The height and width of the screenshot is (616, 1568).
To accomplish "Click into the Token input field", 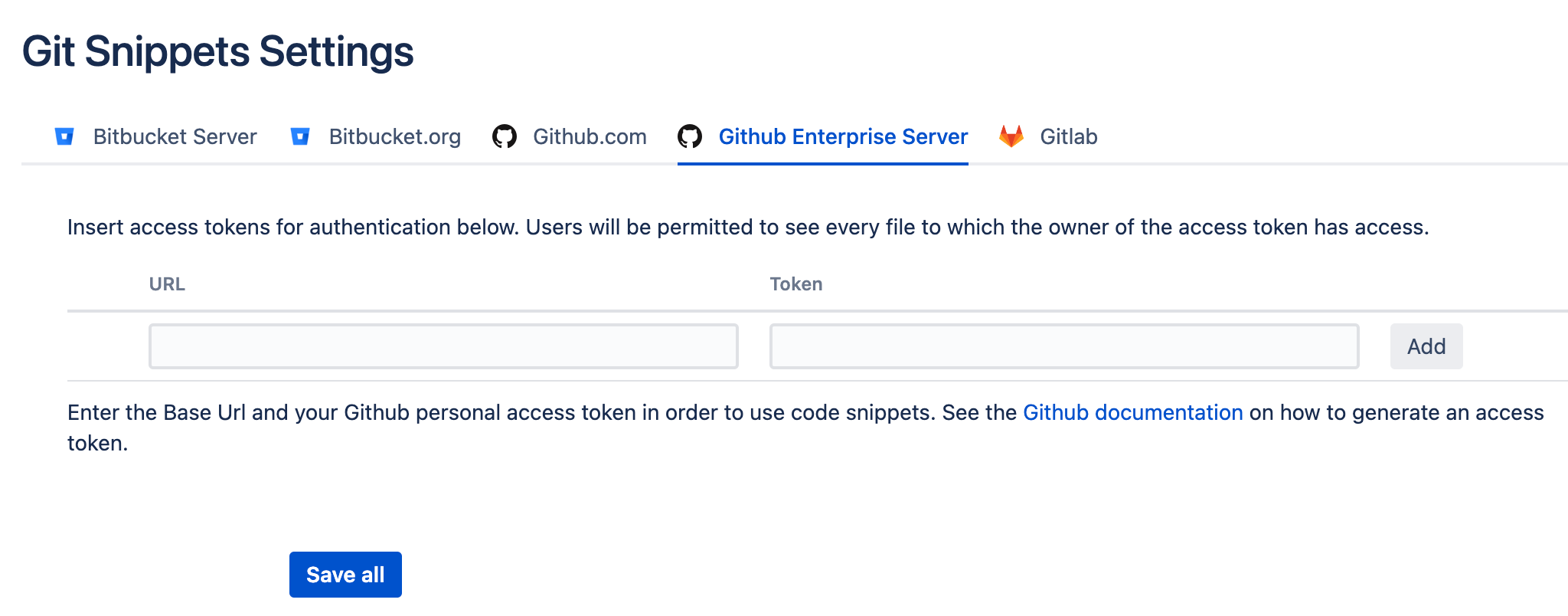I will pyautogui.click(x=1064, y=346).
